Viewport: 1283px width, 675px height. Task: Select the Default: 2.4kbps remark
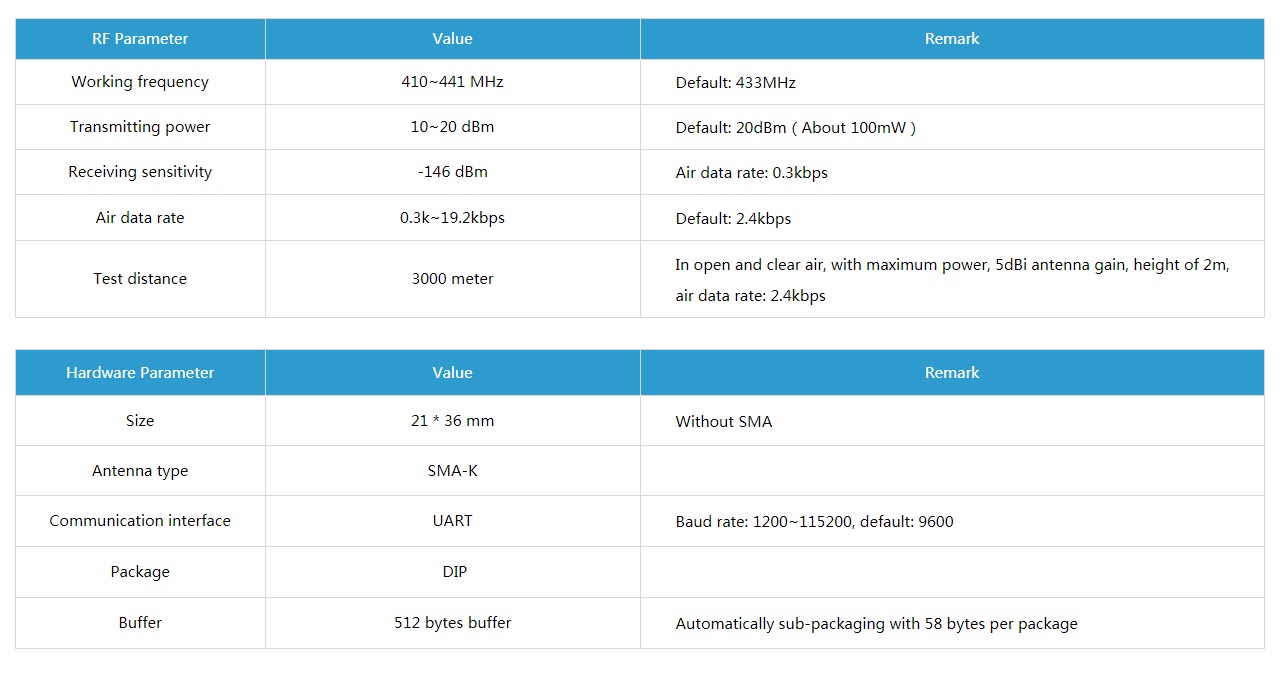733,219
